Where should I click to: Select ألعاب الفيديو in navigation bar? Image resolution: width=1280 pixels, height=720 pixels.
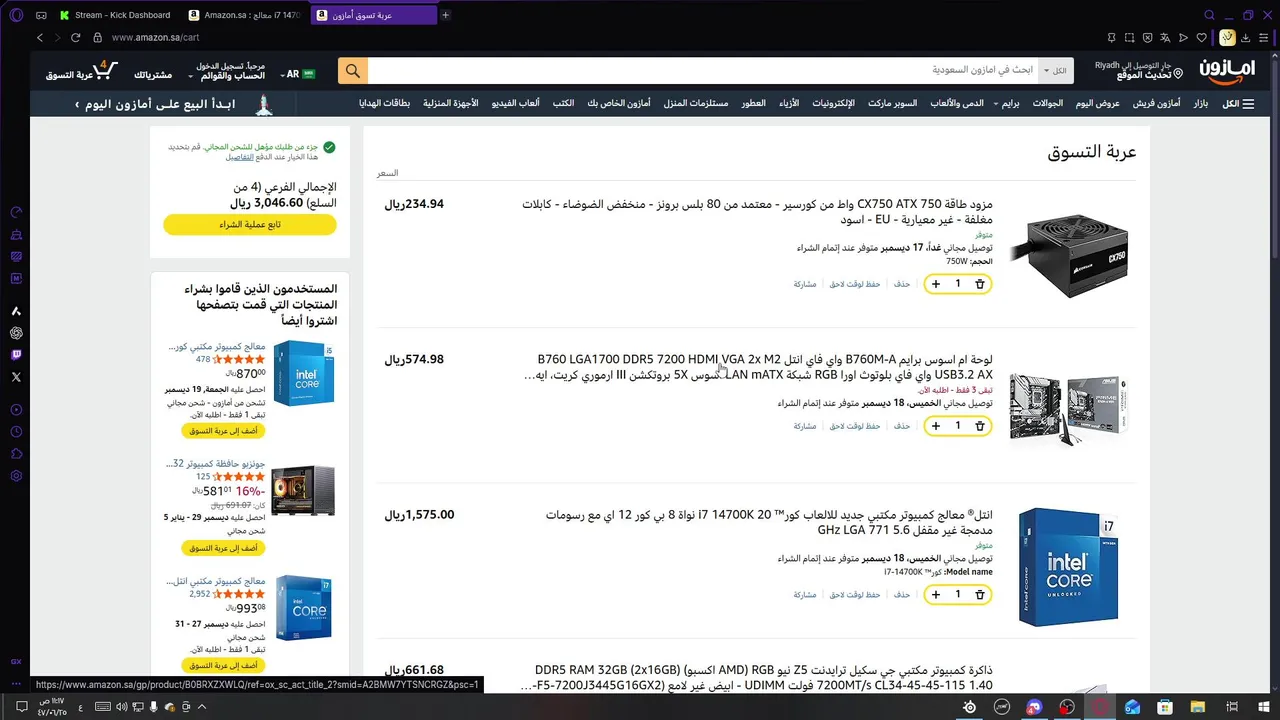coord(515,104)
